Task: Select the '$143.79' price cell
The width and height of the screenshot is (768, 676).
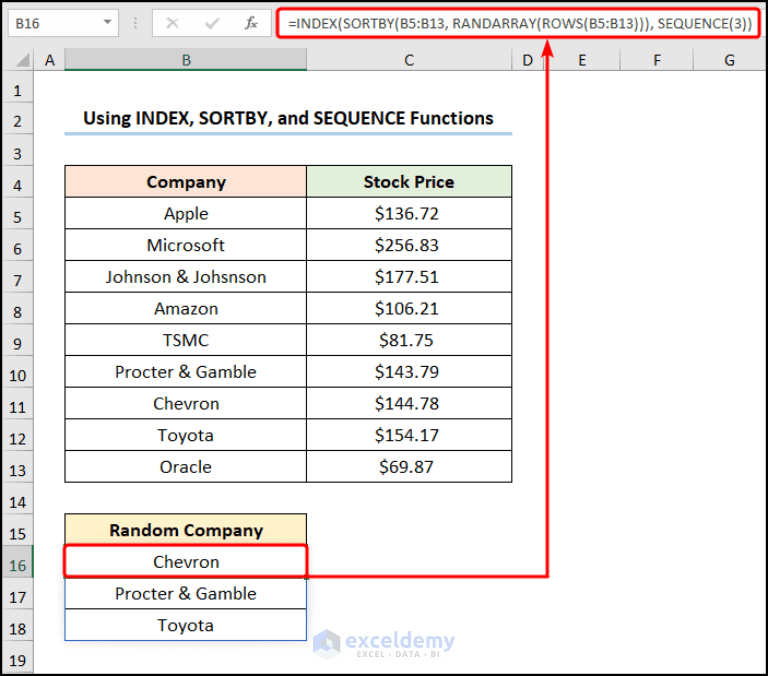Action: click(409, 372)
